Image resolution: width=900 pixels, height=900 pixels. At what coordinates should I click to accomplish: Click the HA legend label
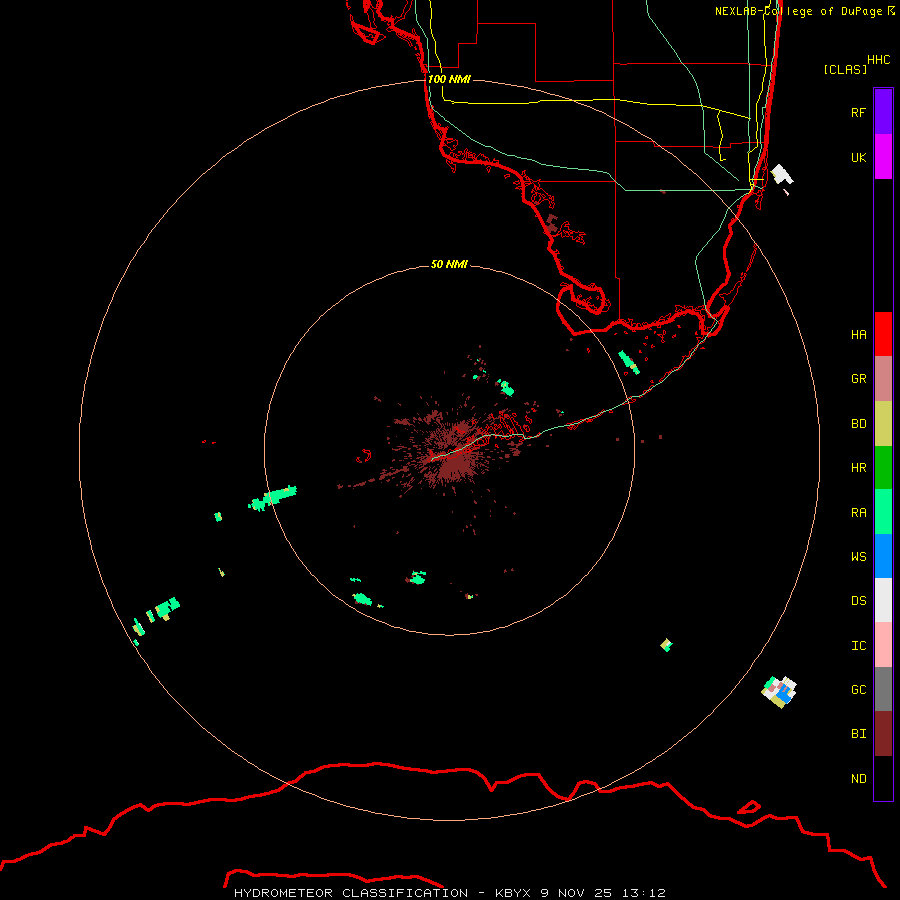pyautogui.click(x=858, y=335)
